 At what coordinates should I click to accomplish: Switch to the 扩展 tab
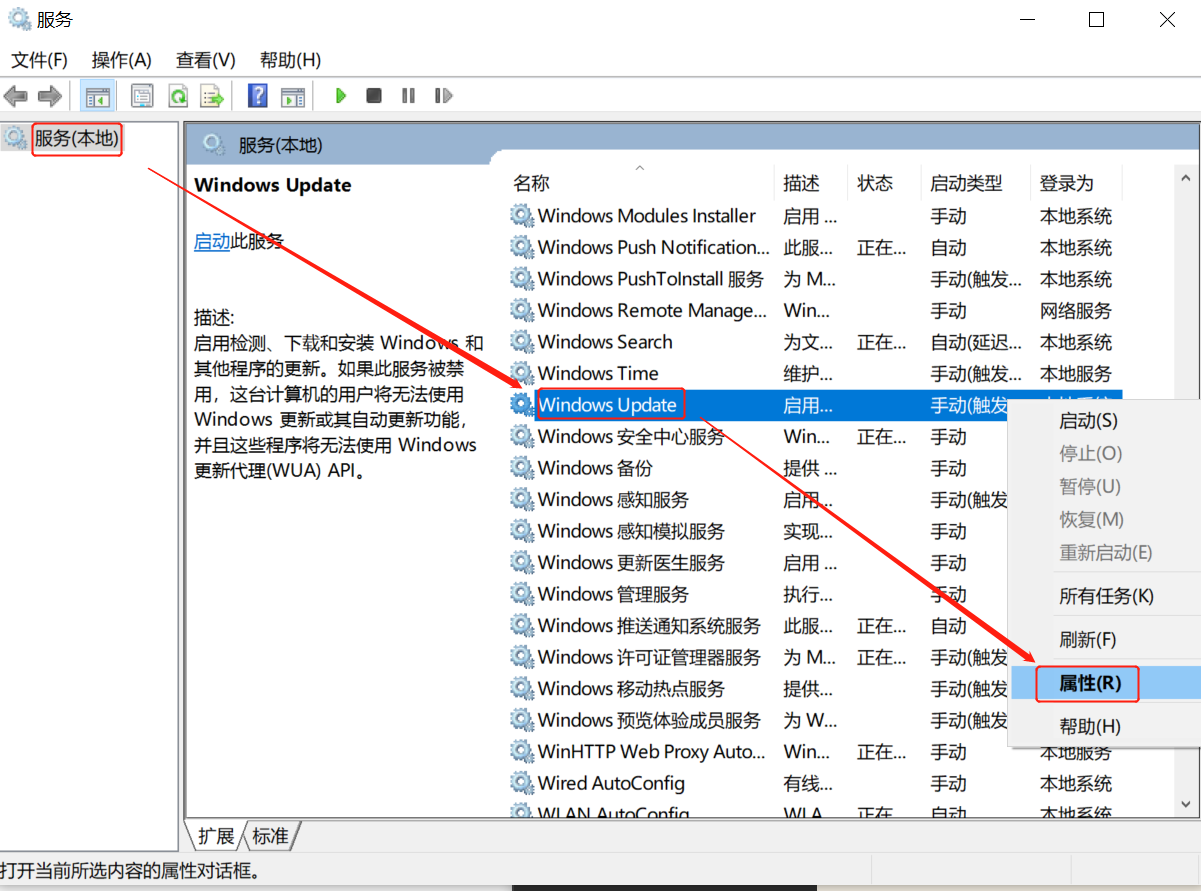click(215, 836)
